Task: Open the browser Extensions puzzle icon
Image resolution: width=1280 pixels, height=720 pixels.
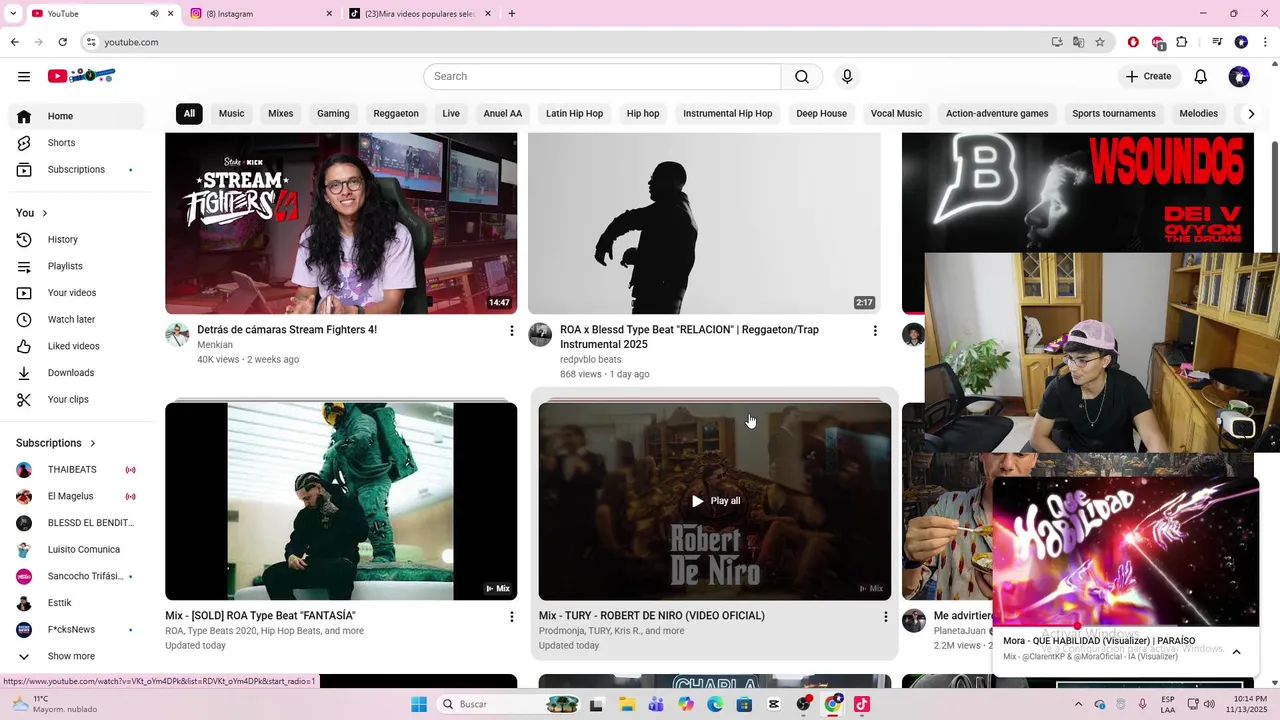Action: click(1182, 42)
